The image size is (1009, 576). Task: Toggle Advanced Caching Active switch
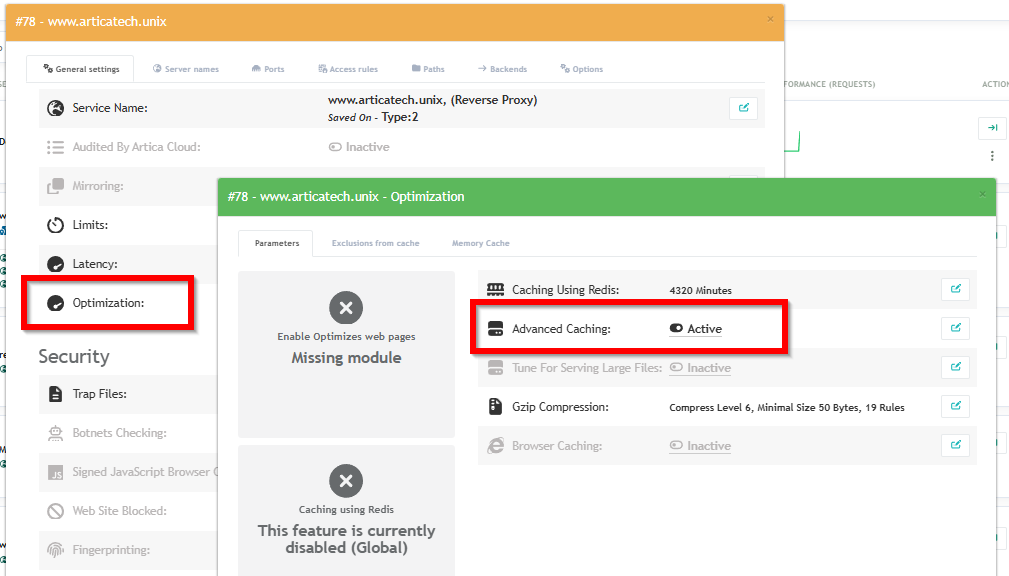696,329
